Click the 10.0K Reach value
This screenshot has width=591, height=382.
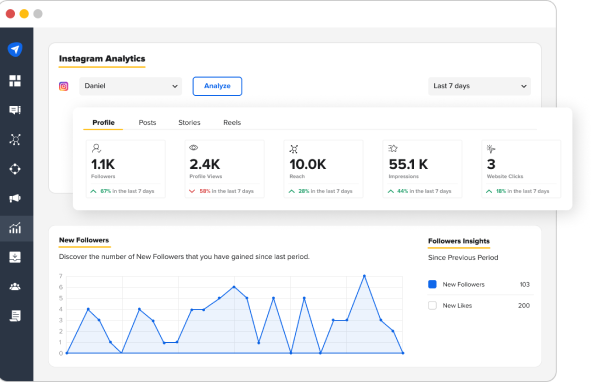click(x=308, y=164)
